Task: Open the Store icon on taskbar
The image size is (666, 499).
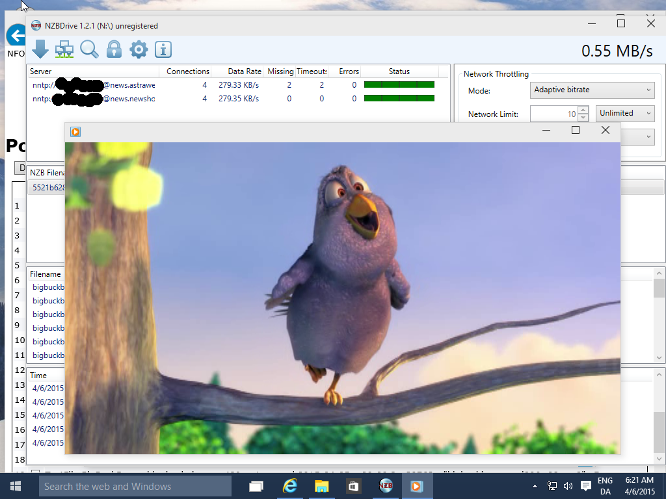Action: click(x=353, y=486)
